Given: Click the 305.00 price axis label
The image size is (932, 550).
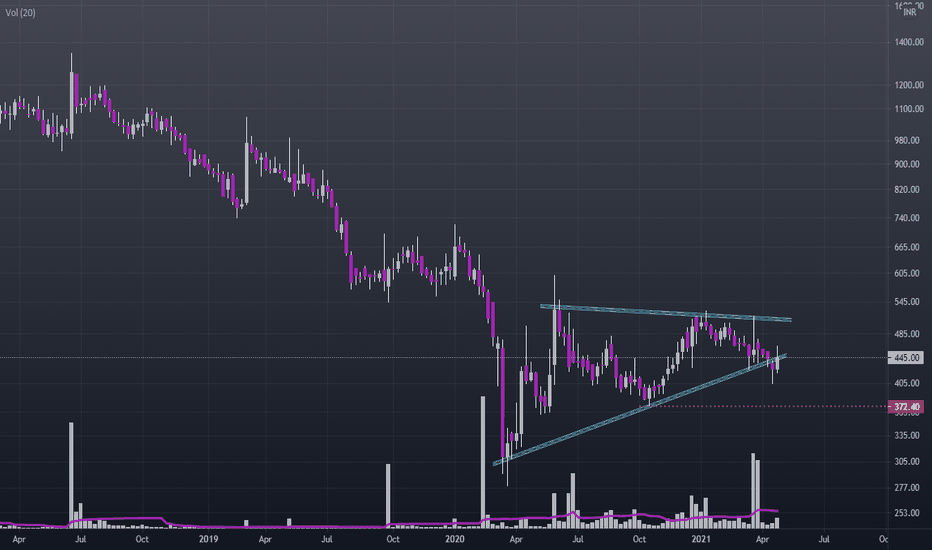Looking at the screenshot, I should click(x=907, y=461).
